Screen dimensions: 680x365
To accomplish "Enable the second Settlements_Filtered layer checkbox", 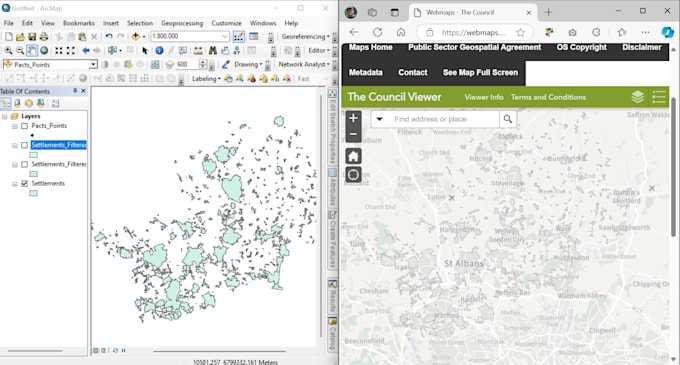I will tap(25, 164).
